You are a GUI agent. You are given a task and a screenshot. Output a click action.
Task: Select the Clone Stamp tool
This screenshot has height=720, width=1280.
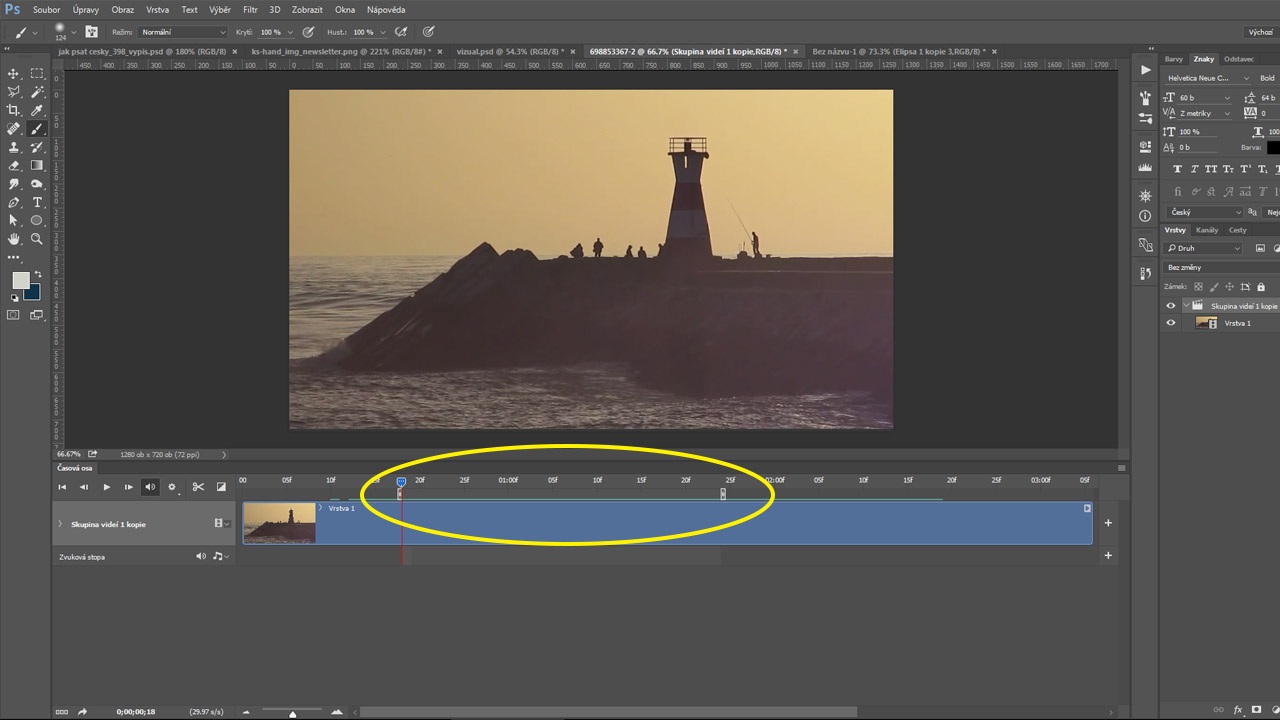point(14,147)
